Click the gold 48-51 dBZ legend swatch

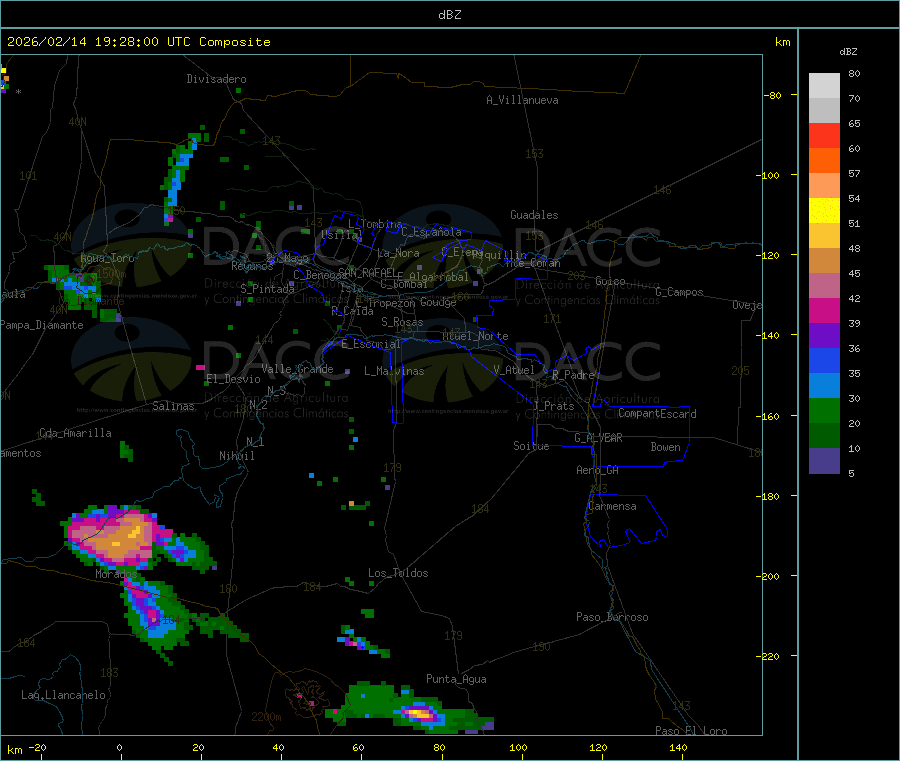pos(824,235)
